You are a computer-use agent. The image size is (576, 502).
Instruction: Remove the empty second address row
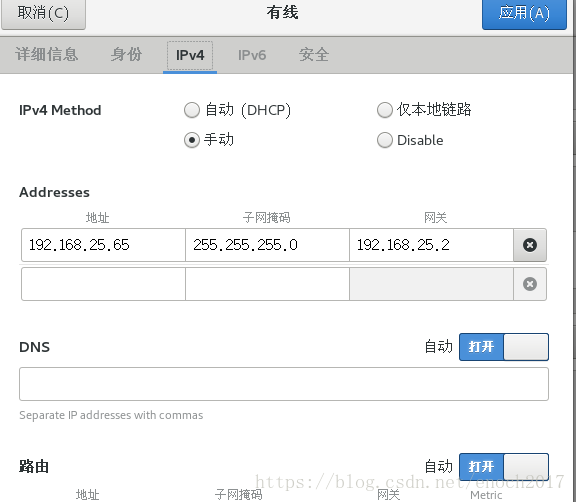point(529,284)
